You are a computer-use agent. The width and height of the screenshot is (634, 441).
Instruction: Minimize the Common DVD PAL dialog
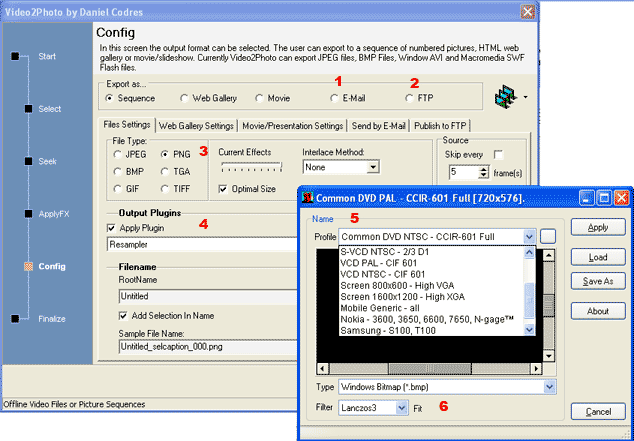pyautogui.click(x=587, y=198)
